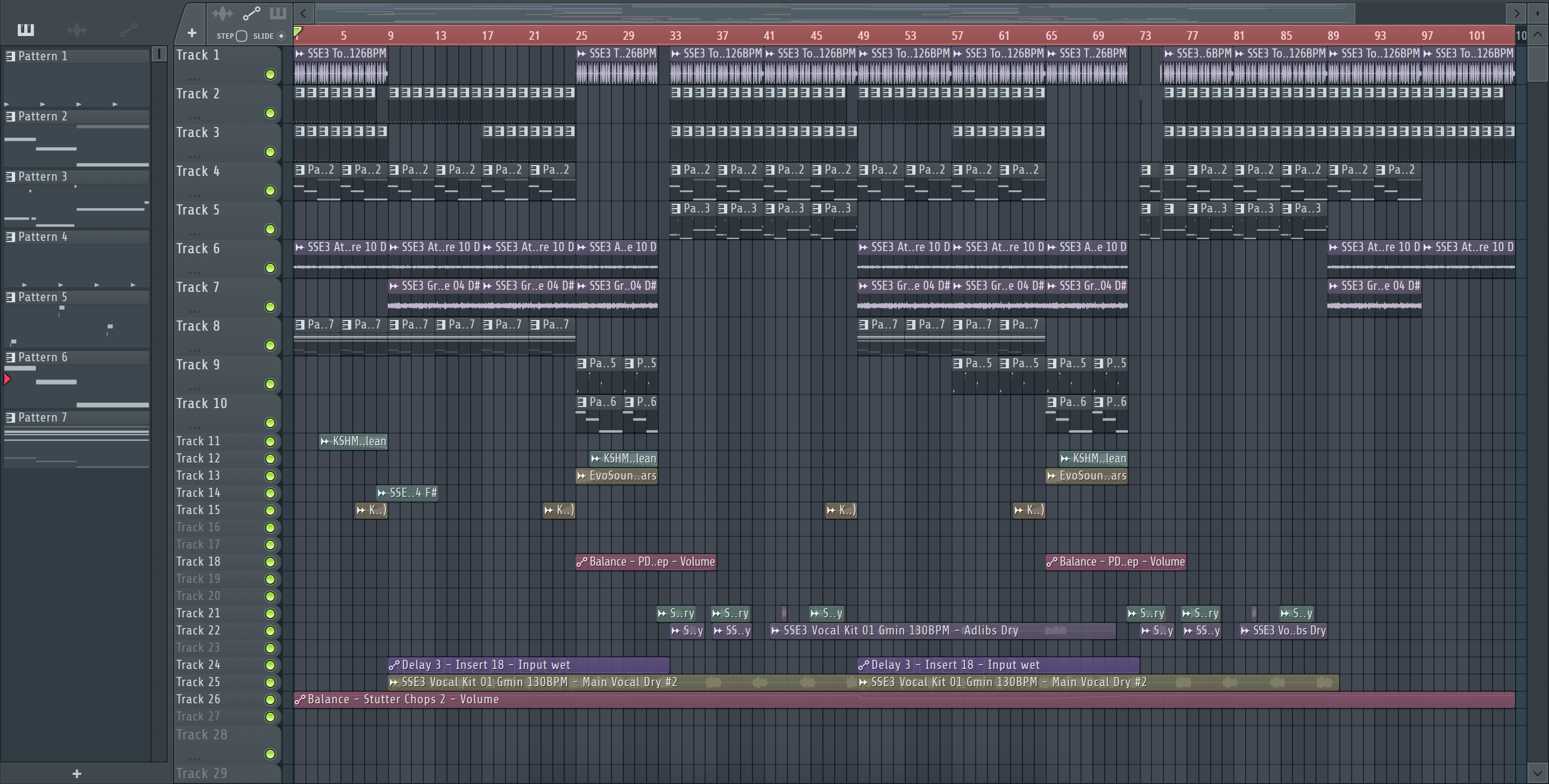This screenshot has width=1549, height=784.
Task: Click Track 25 header label
Action: coord(198,682)
